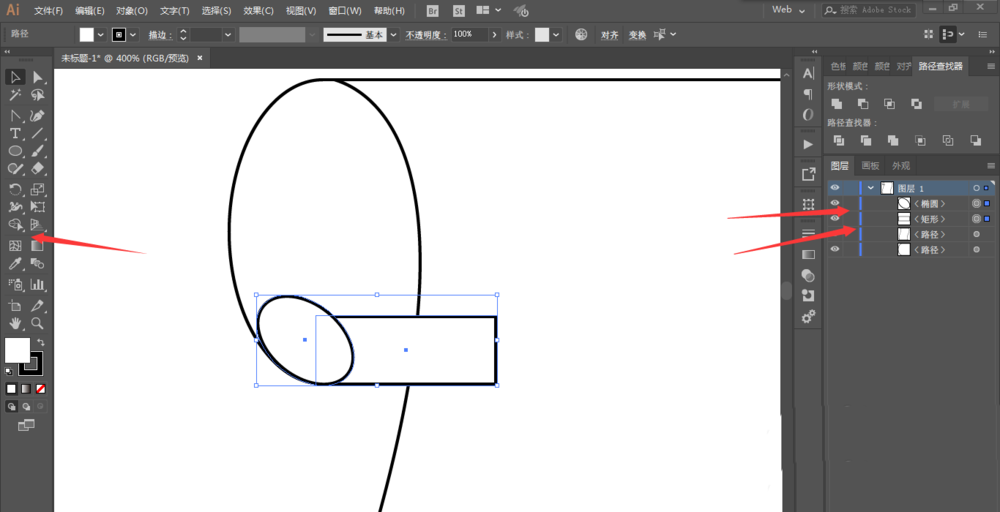Switch to the 外观 tab

[901, 166]
